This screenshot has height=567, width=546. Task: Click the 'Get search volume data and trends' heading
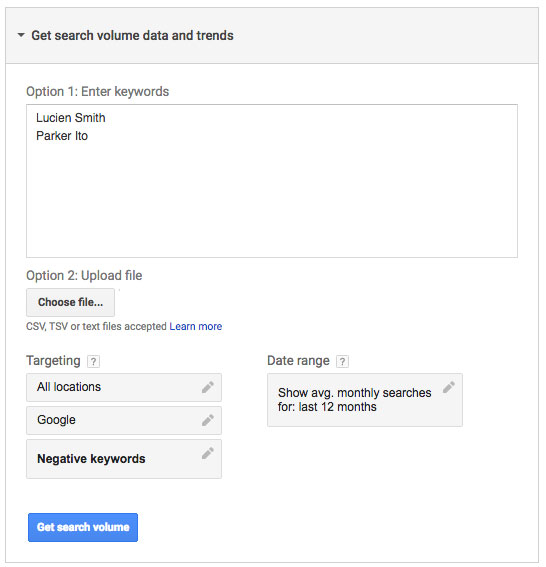point(132,35)
